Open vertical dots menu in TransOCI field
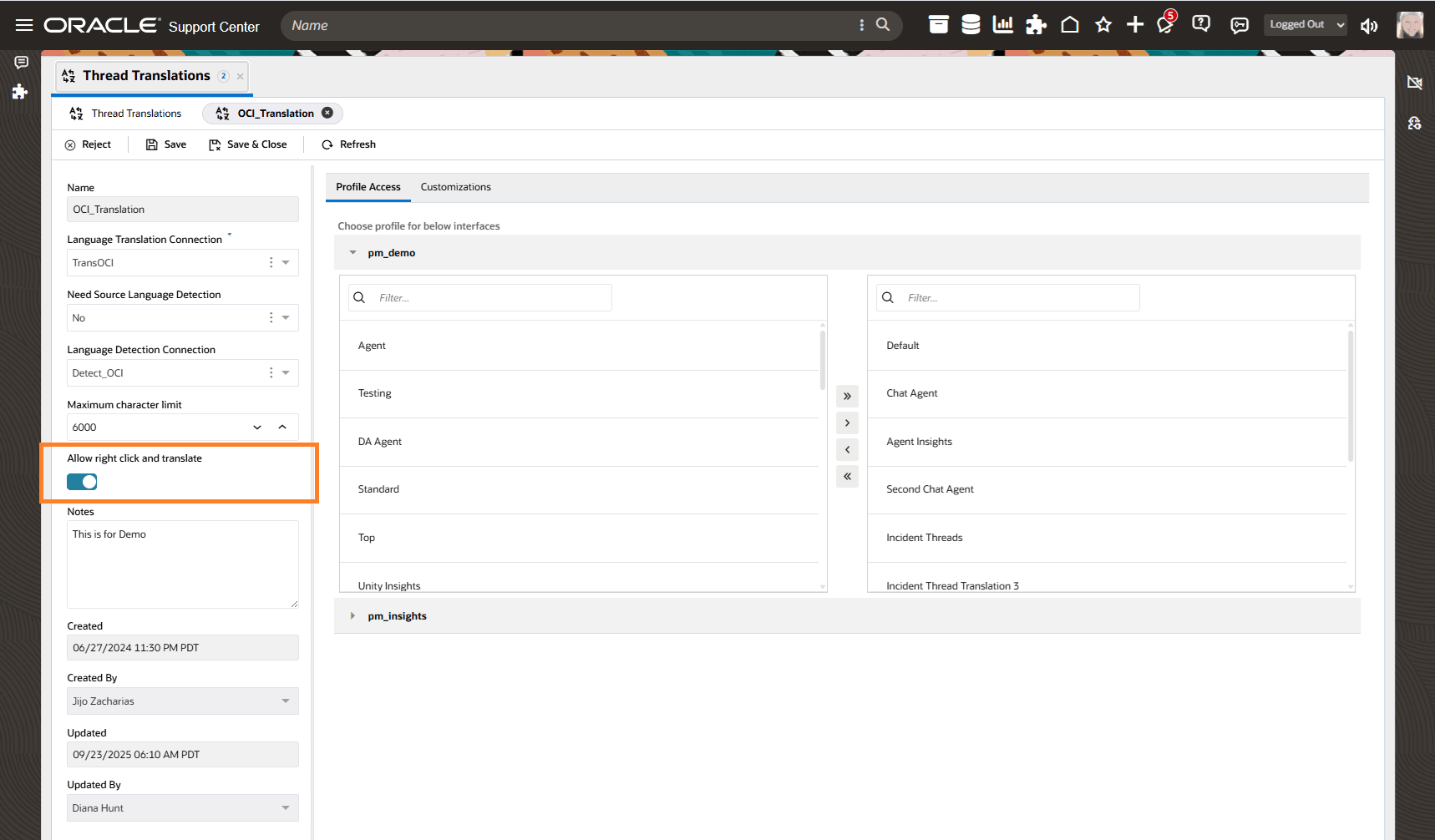The height and width of the screenshot is (840, 1435). click(271, 262)
